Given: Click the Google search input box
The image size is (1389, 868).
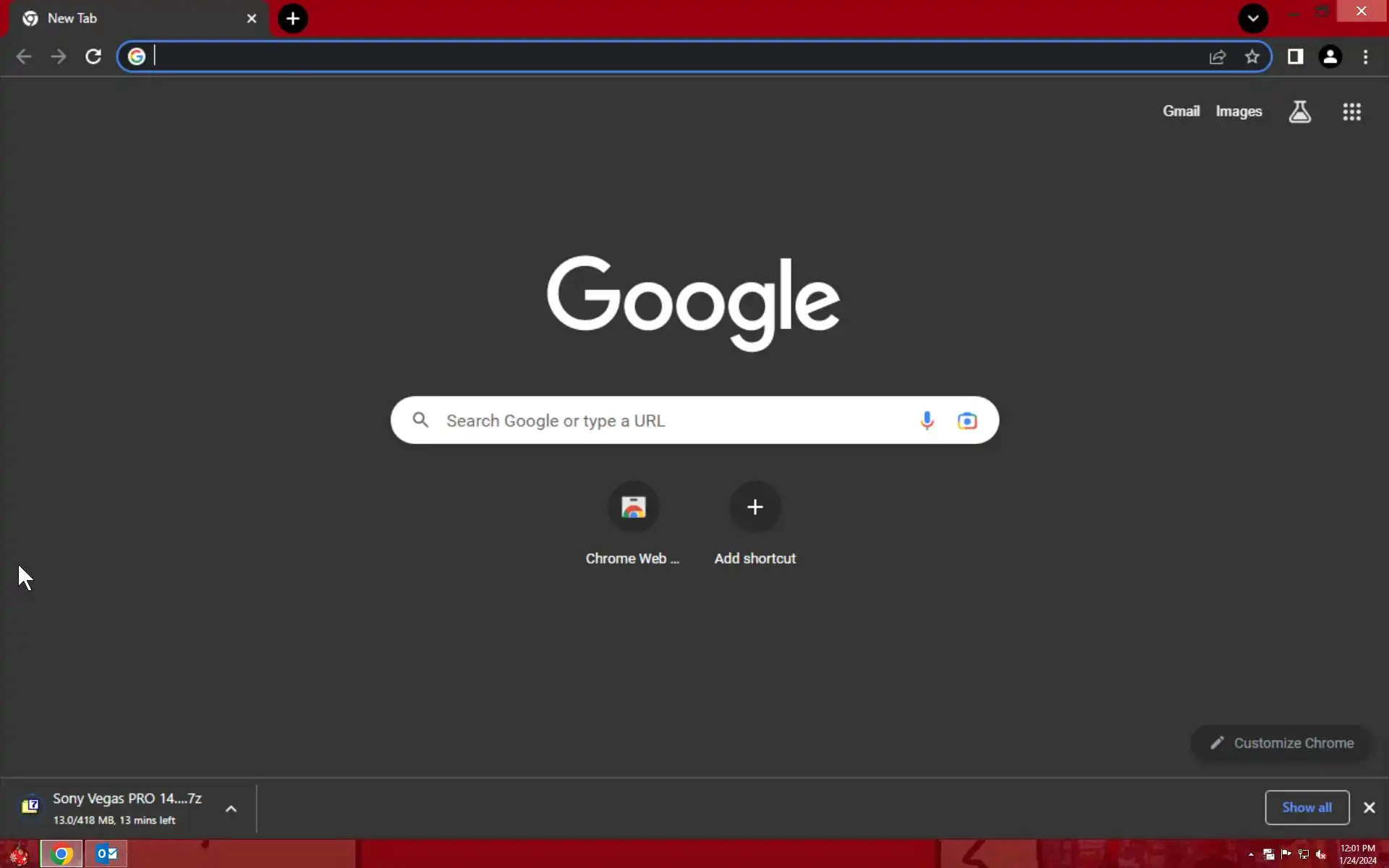Looking at the screenshot, I should coord(673,420).
